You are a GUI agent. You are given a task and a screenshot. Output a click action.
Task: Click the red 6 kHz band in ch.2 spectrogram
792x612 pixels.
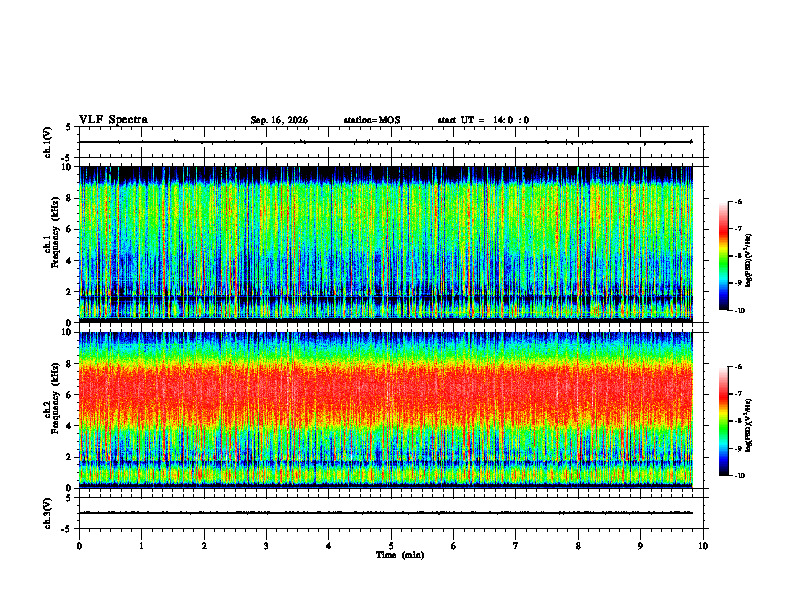tap(386, 391)
